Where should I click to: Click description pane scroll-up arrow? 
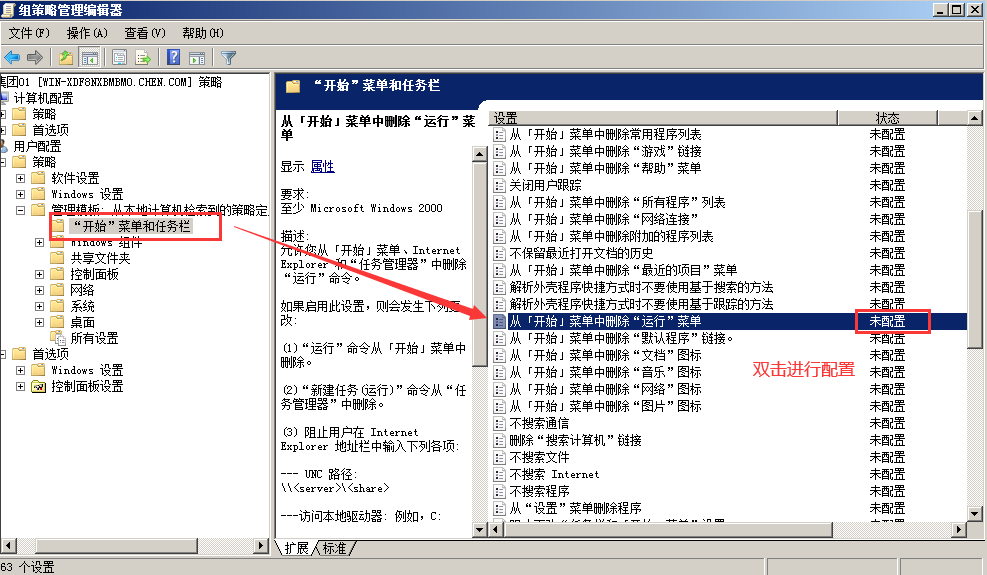[480, 154]
